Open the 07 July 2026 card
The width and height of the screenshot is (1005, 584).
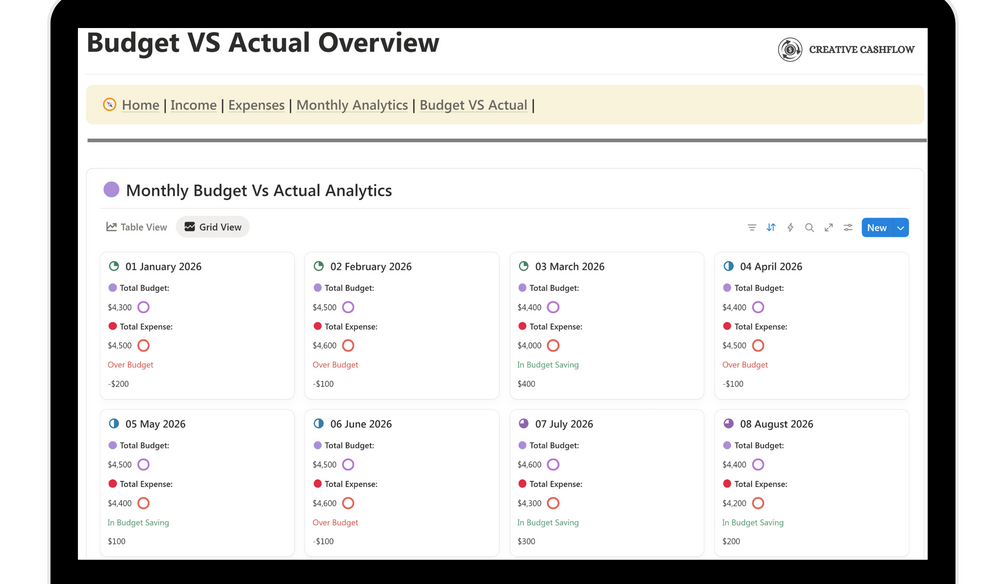coord(563,424)
